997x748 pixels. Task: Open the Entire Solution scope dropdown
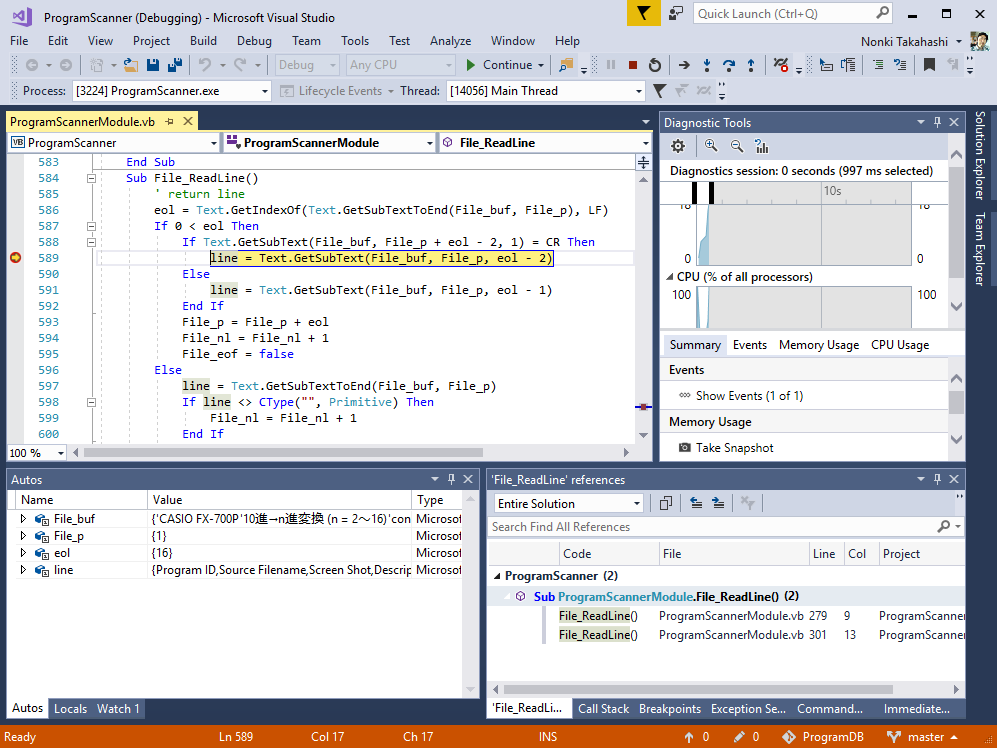click(637, 504)
